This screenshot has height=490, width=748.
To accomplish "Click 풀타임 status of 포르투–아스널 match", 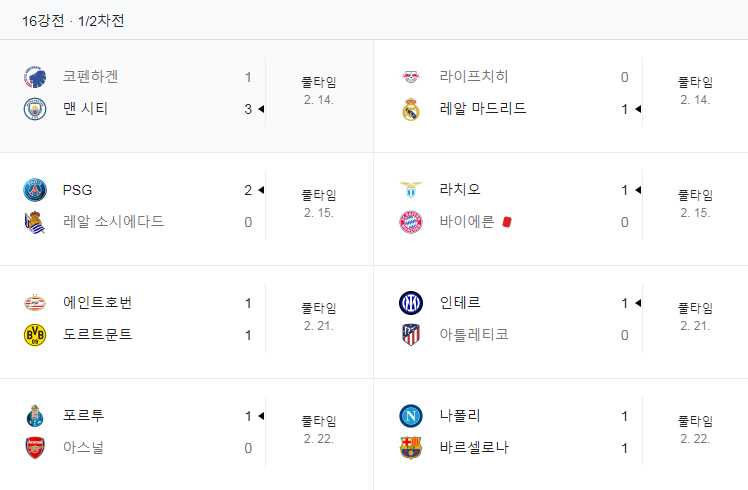I will pyautogui.click(x=318, y=421).
